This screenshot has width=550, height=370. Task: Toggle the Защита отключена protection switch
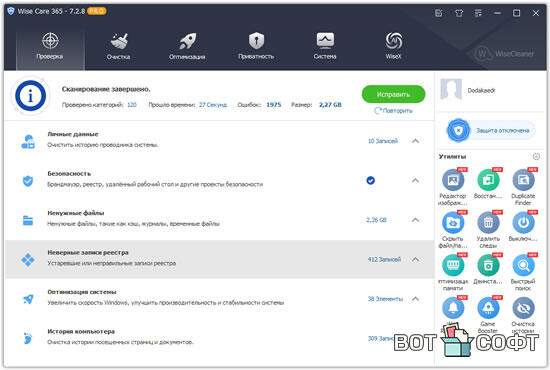(491, 130)
